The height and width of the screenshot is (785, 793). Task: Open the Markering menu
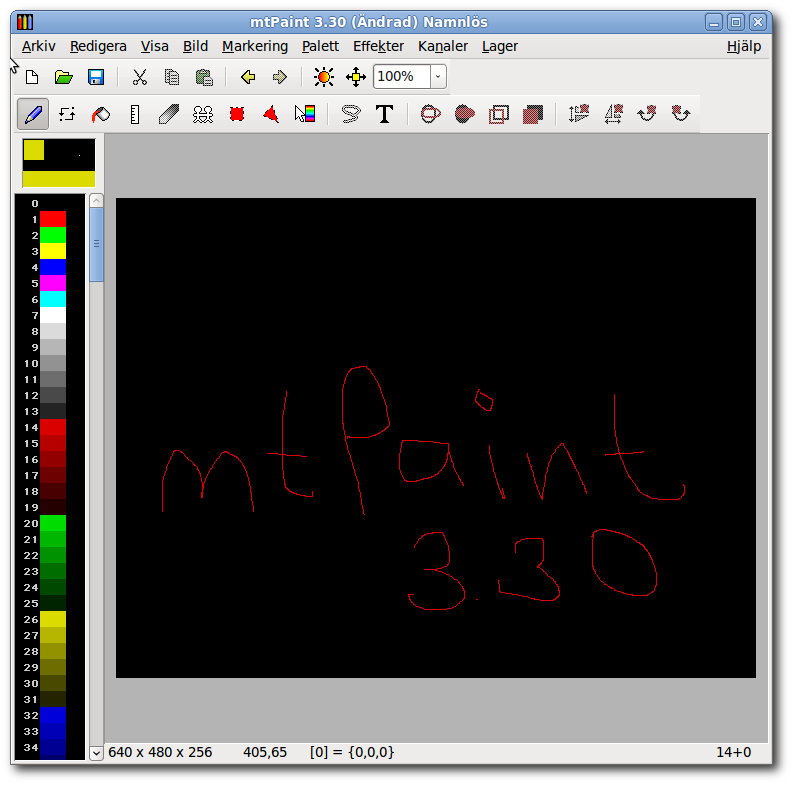tap(255, 47)
